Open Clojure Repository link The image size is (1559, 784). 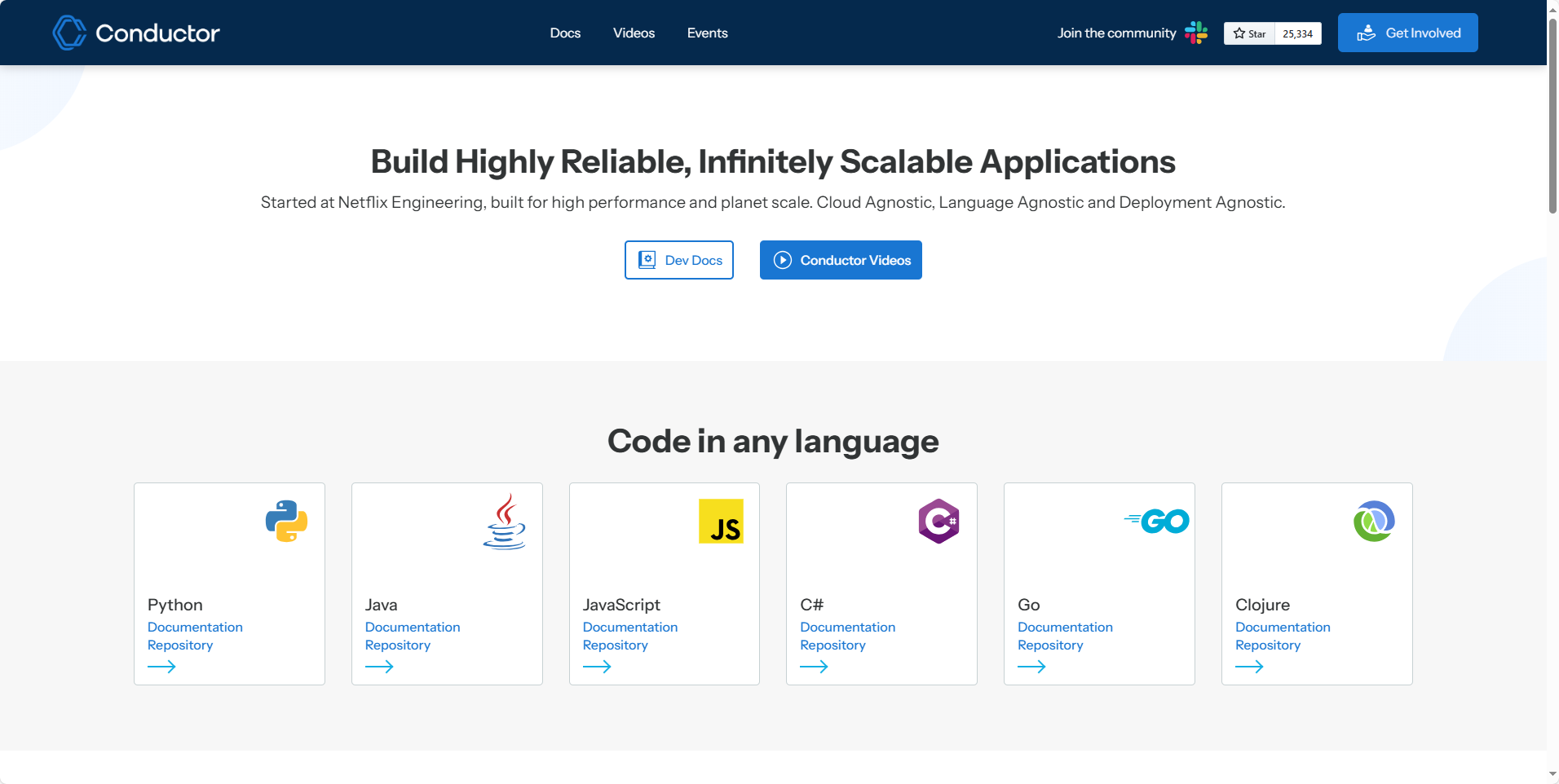coord(1268,645)
